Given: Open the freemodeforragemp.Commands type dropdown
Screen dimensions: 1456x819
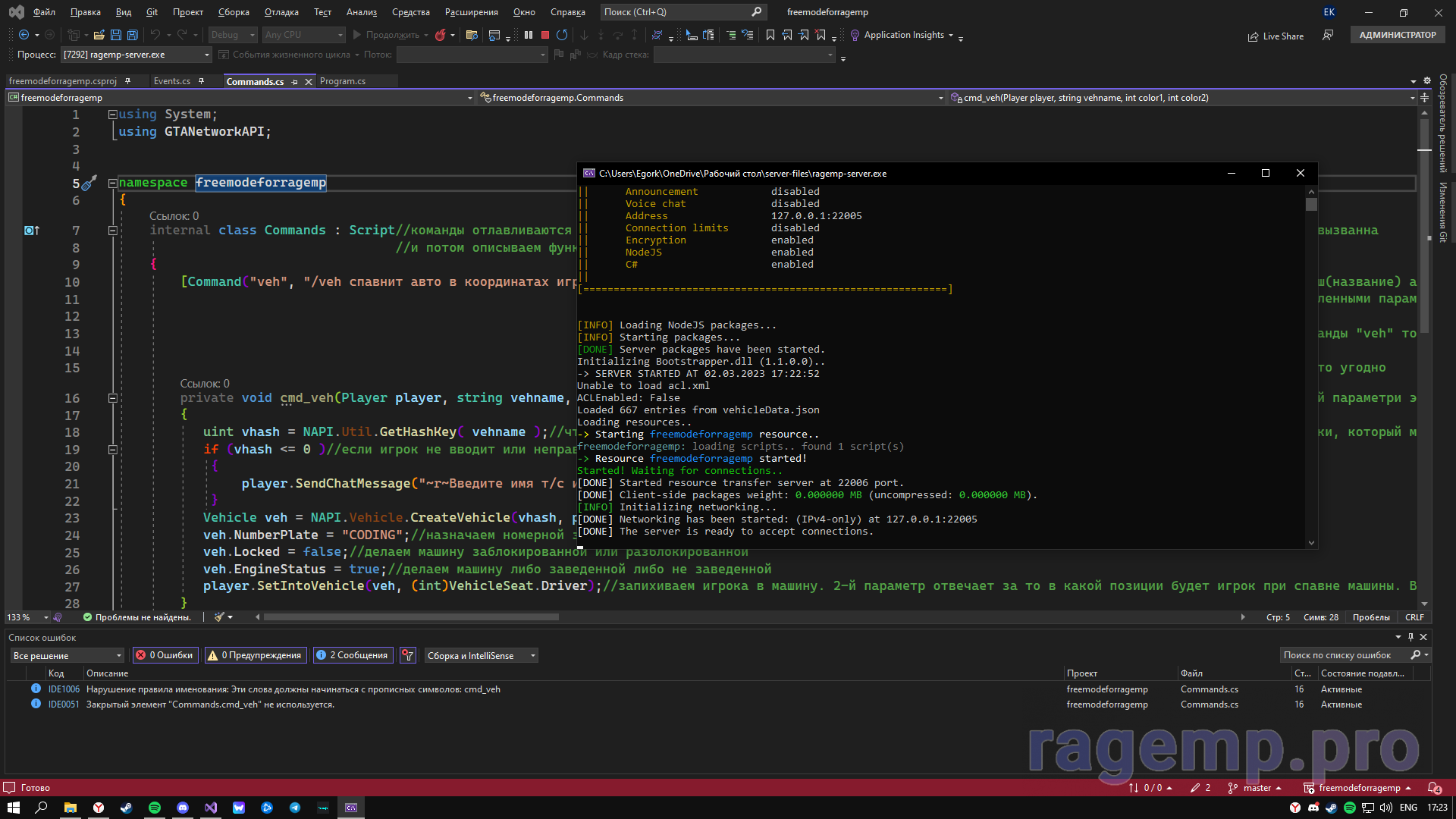Looking at the screenshot, I should point(712,98).
